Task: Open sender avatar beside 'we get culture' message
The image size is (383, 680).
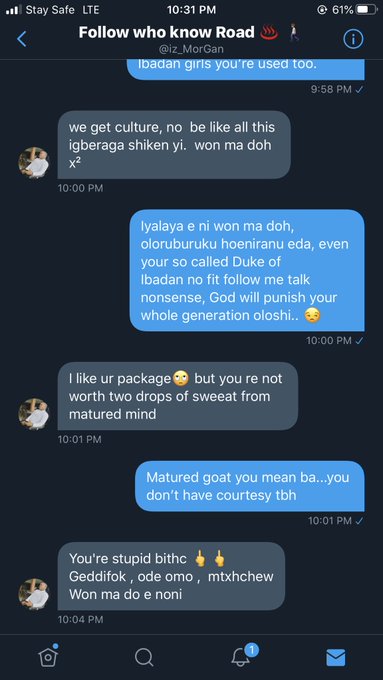Action: click(34, 163)
